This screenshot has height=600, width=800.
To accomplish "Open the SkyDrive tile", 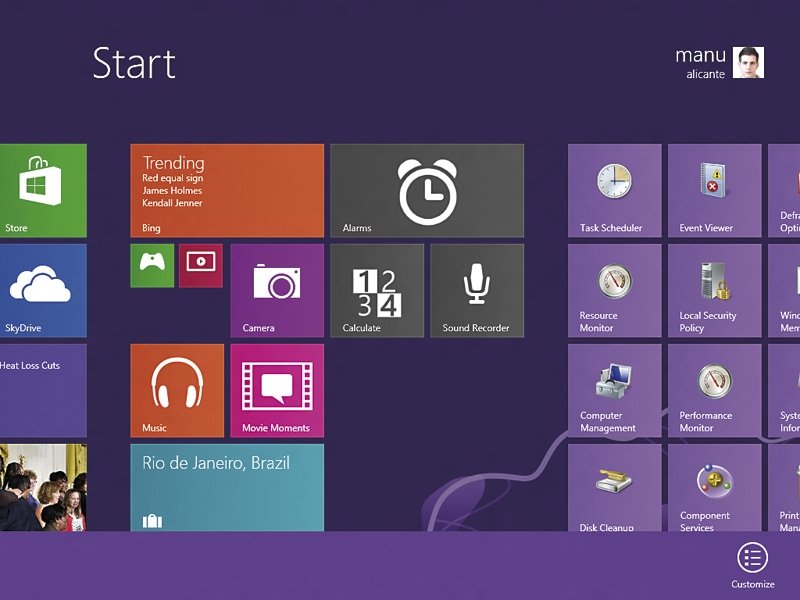I will click(x=43, y=290).
